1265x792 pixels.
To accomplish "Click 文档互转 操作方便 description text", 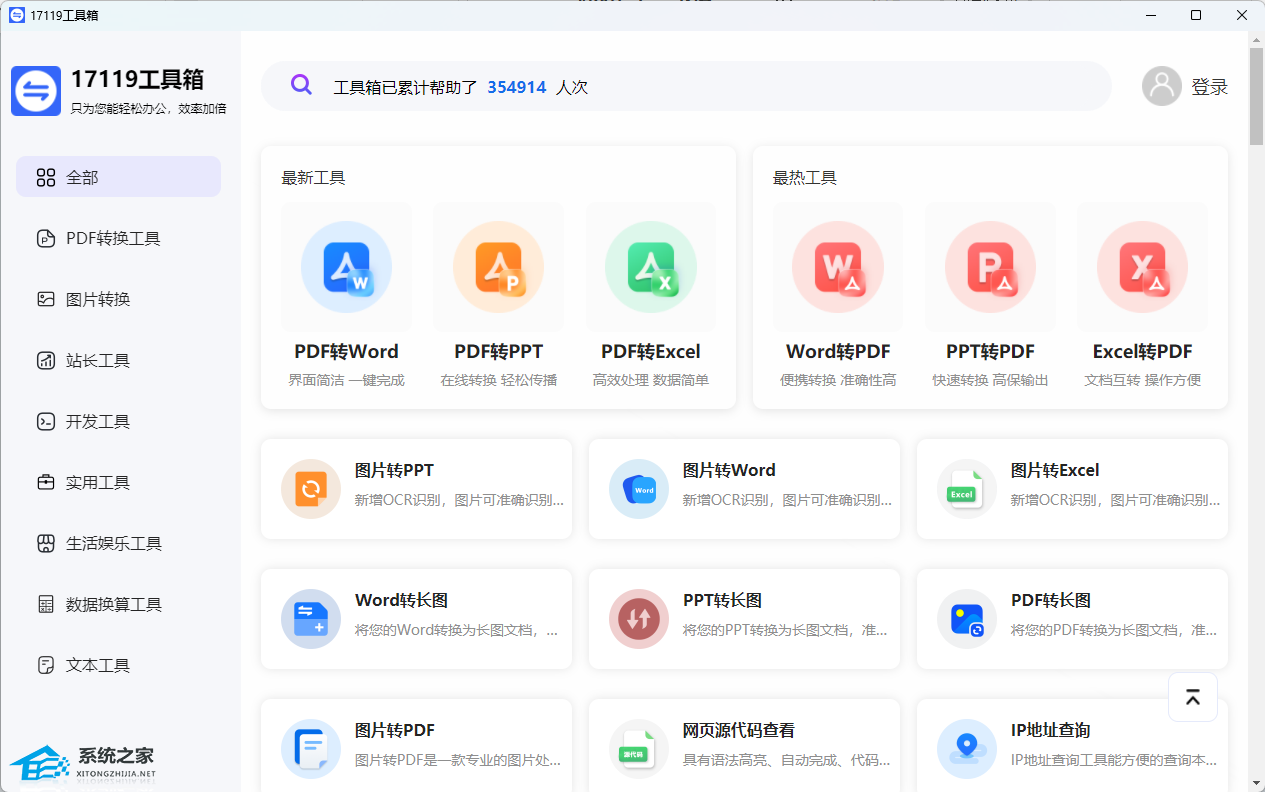I will coord(1142,380).
